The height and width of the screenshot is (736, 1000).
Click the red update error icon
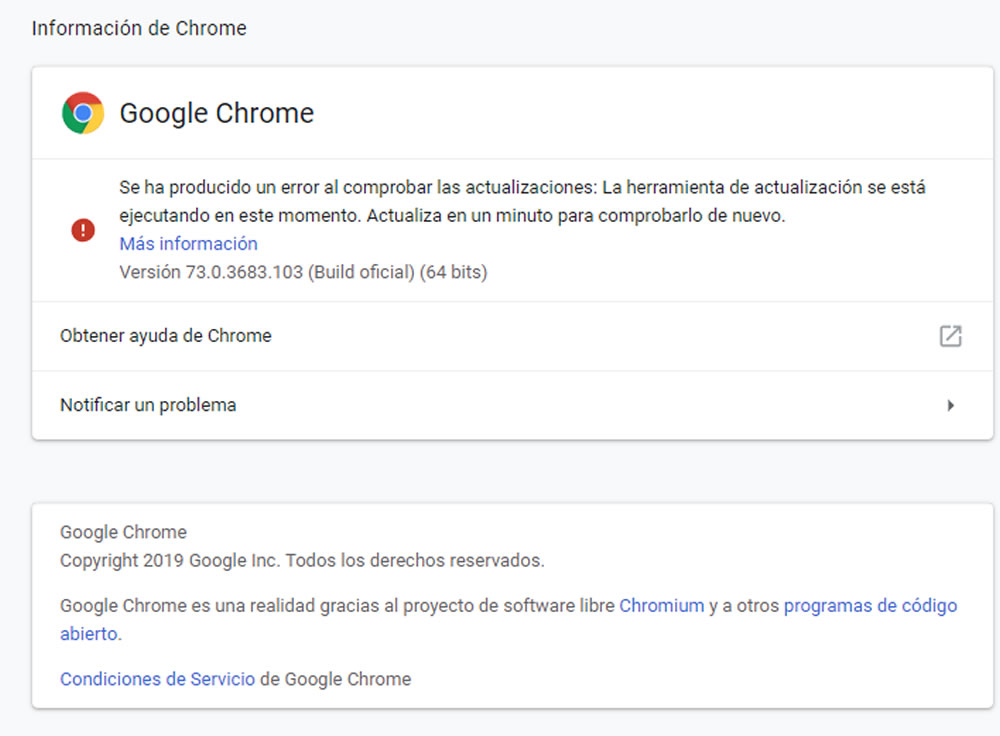point(83,230)
